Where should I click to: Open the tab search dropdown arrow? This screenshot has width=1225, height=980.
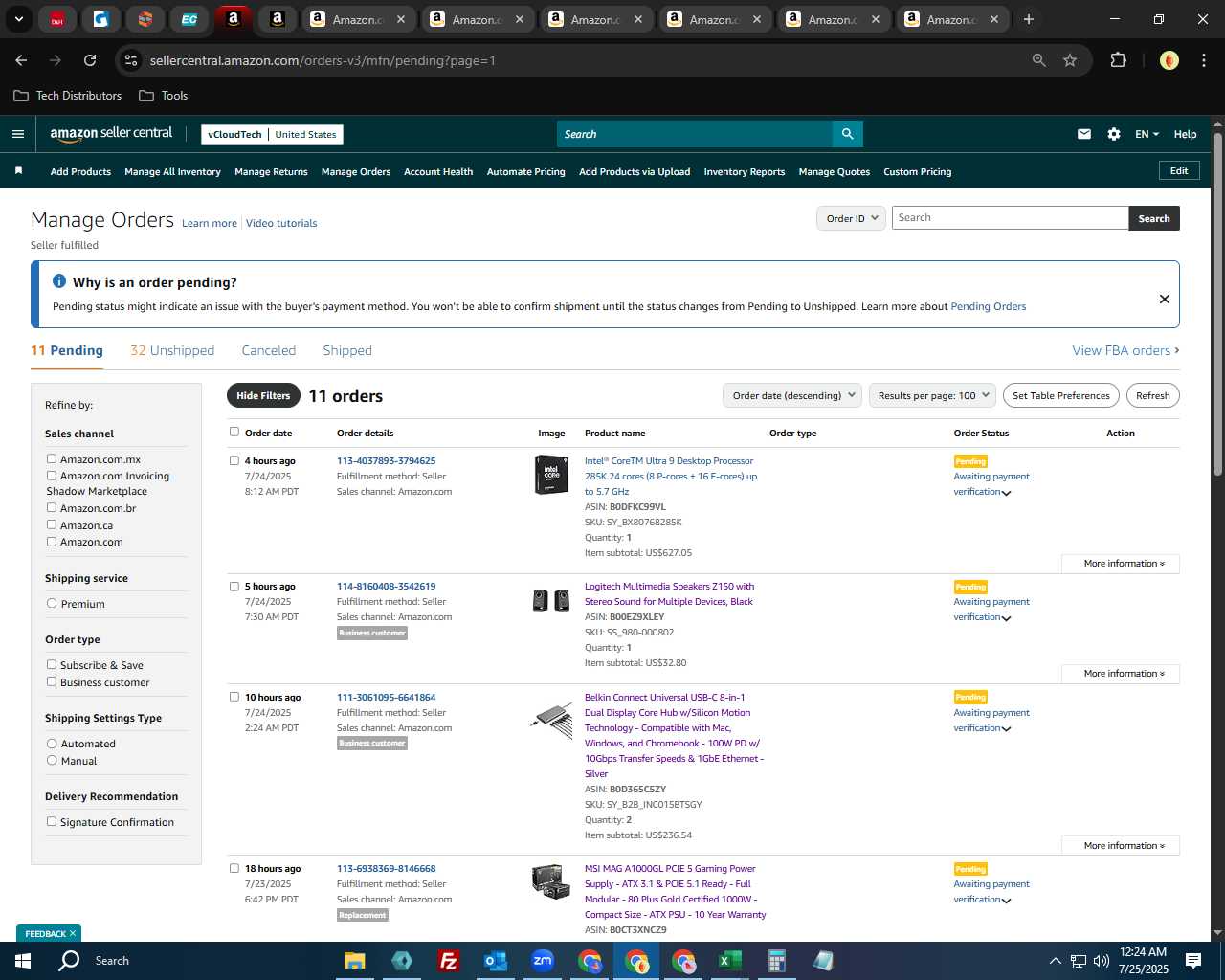tap(18, 19)
